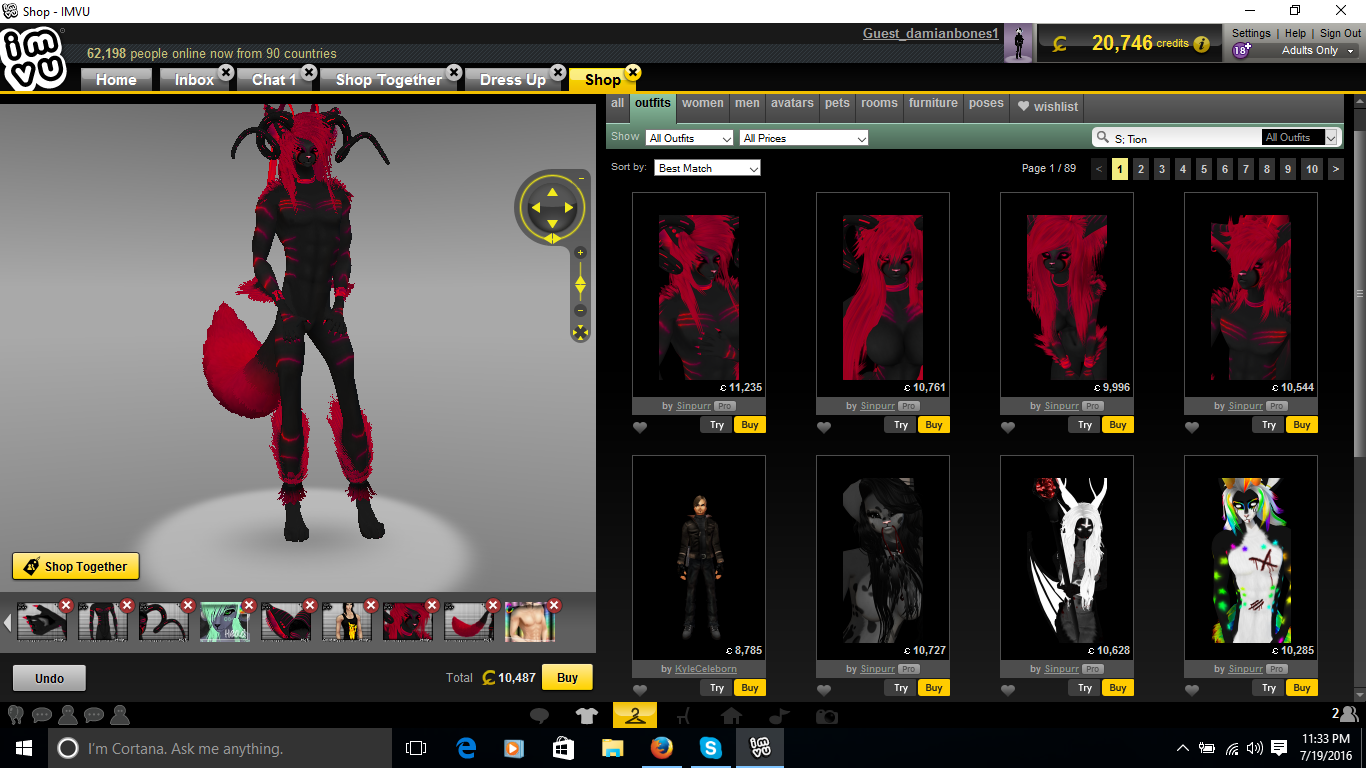
Task: Open the chat bubble icon in bottom center bar
Action: [539, 716]
